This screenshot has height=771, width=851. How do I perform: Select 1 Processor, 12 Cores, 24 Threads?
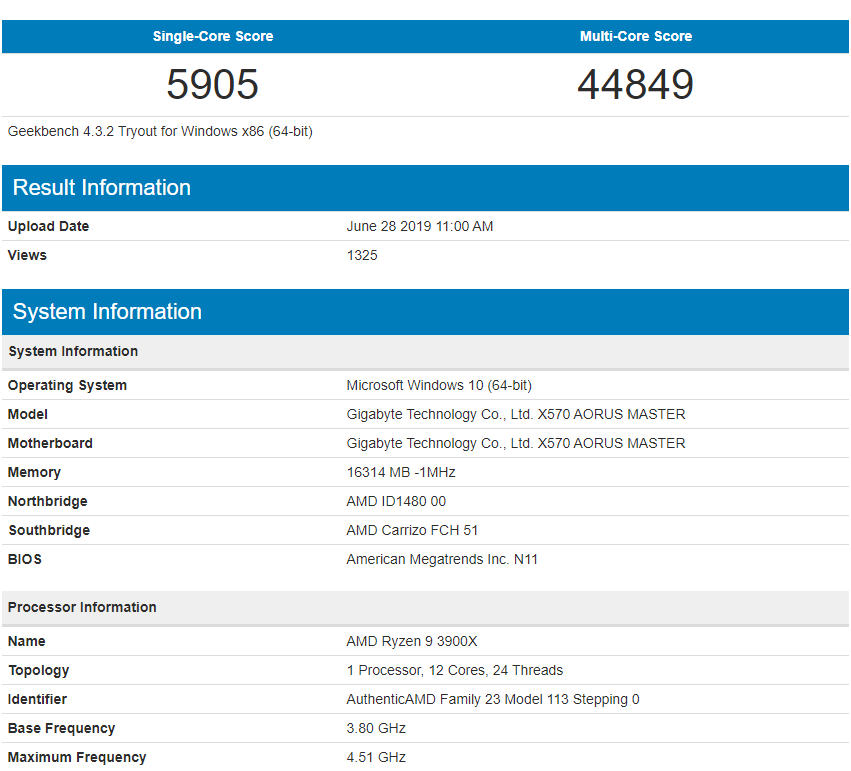pyautogui.click(x=455, y=670)
